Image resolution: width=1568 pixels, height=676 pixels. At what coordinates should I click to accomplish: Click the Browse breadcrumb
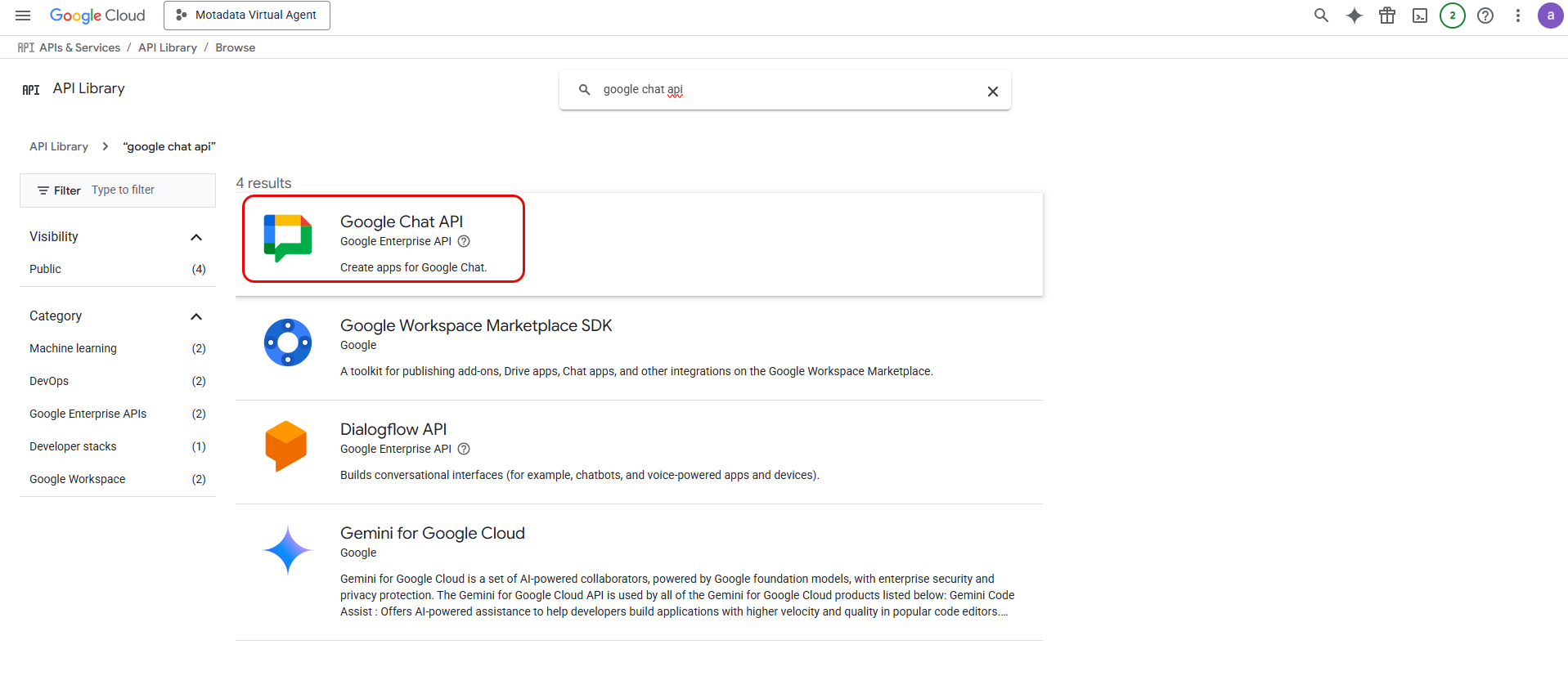point(236,47)
